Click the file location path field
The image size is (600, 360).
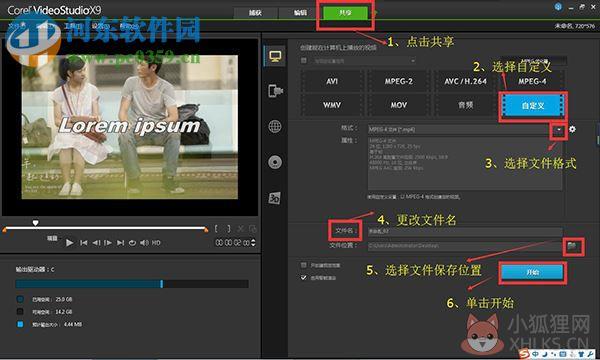(x=465, y=246)
